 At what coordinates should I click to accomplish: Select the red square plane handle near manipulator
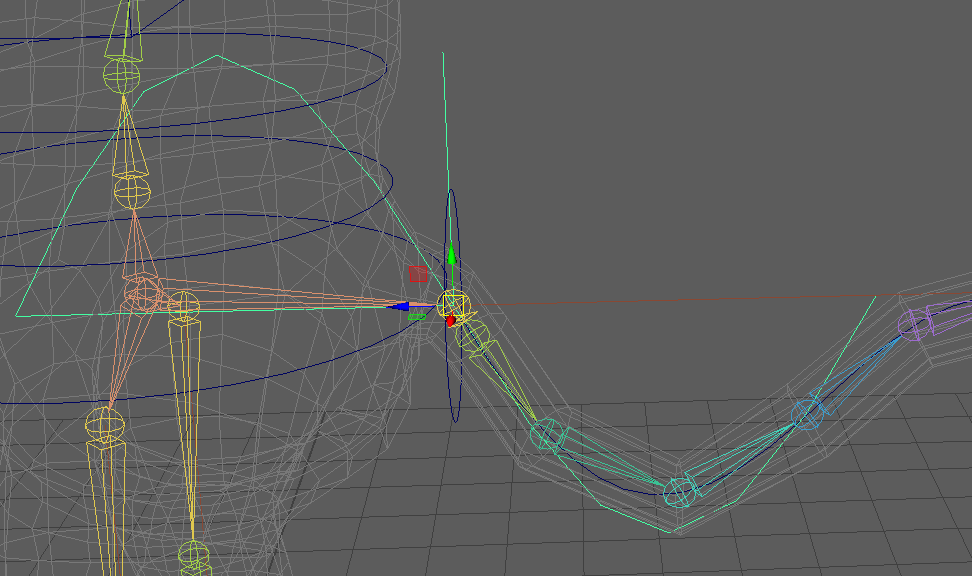pyautogui.click(x=418, y=274)
